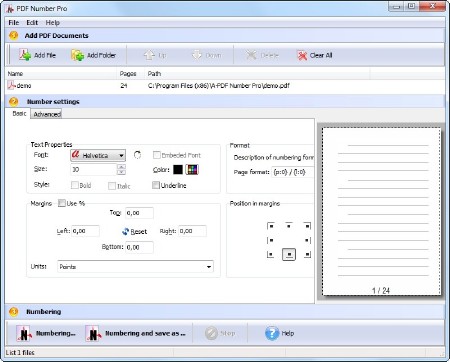The image size is (450, 362).
Task: Click the black Color swatch
Action: (x=178, y=170)
